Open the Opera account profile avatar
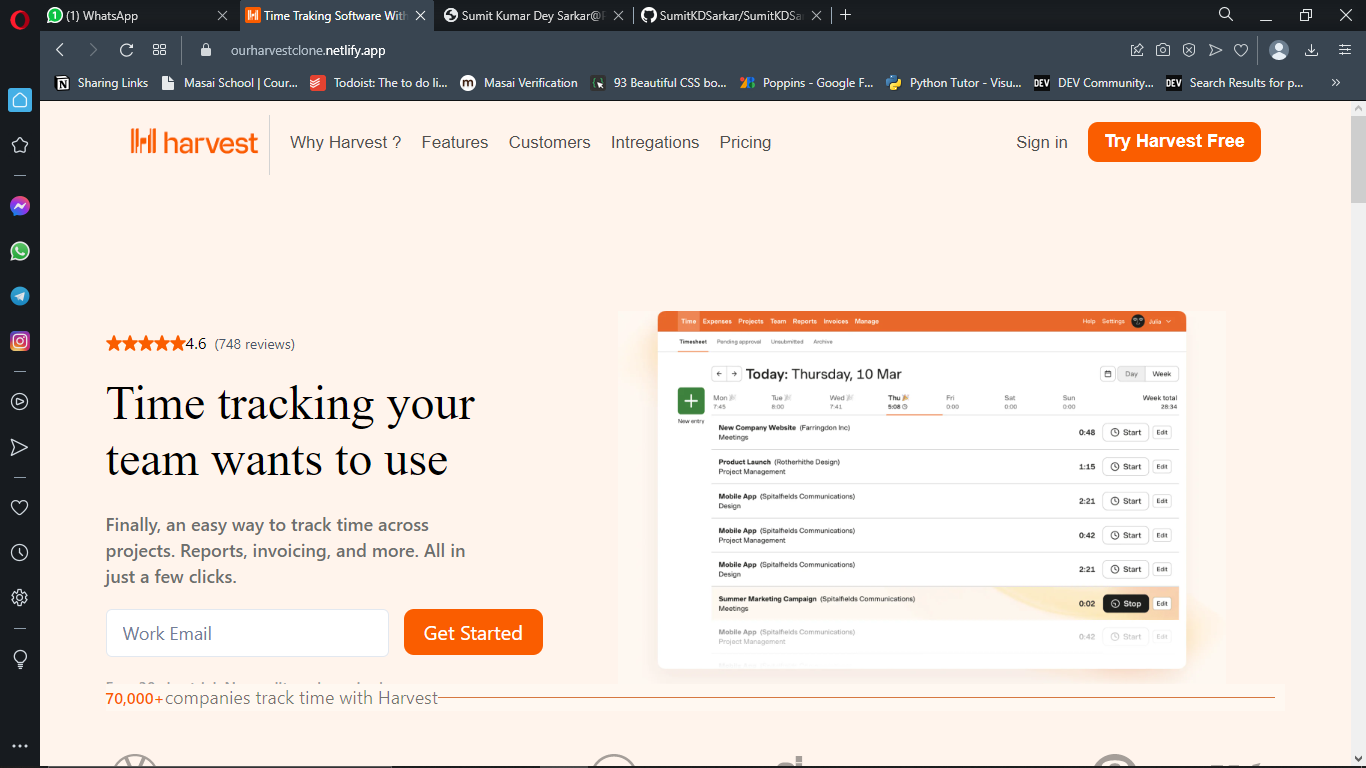 (x=1279, y=50)
